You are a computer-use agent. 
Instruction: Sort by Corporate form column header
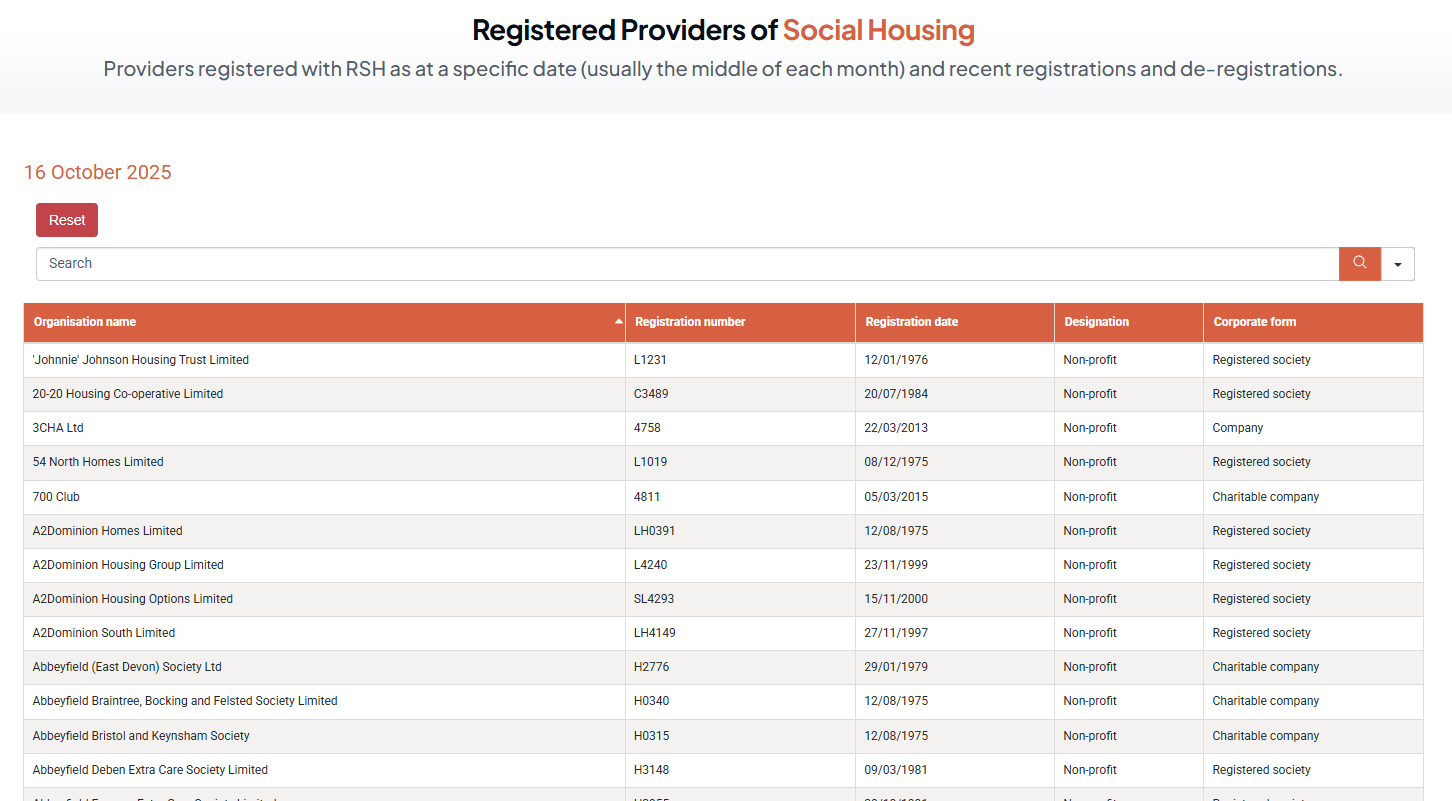[1254, 322]
